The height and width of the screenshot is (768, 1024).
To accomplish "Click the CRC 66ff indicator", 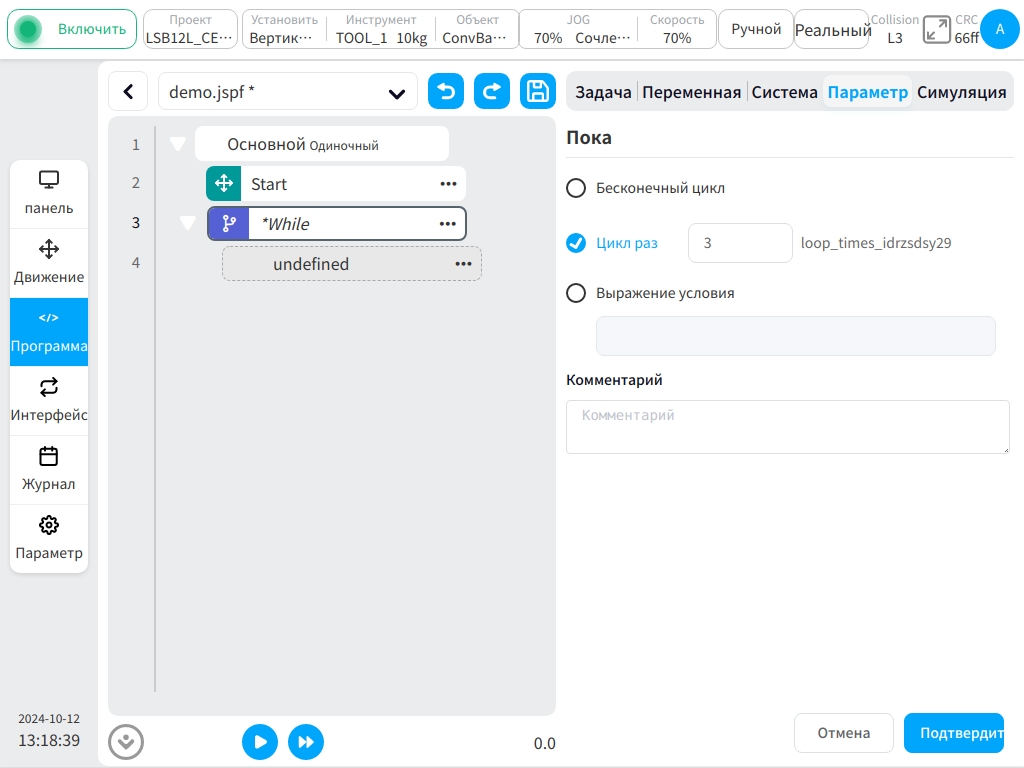I will pos(966,29).
